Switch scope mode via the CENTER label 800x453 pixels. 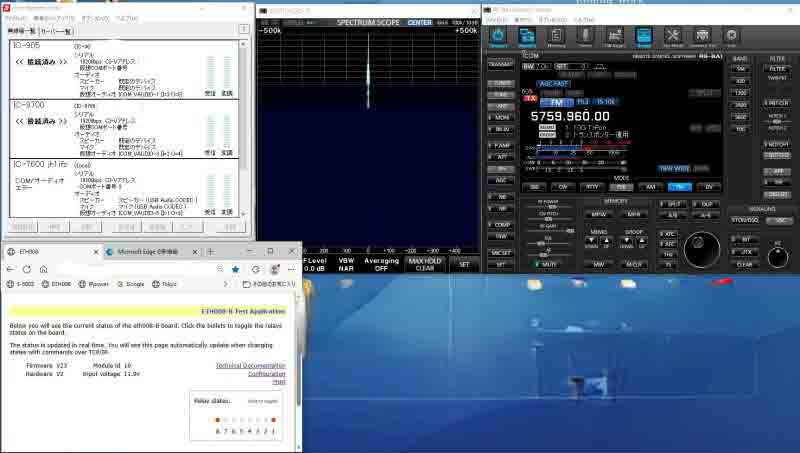point(420,22)
